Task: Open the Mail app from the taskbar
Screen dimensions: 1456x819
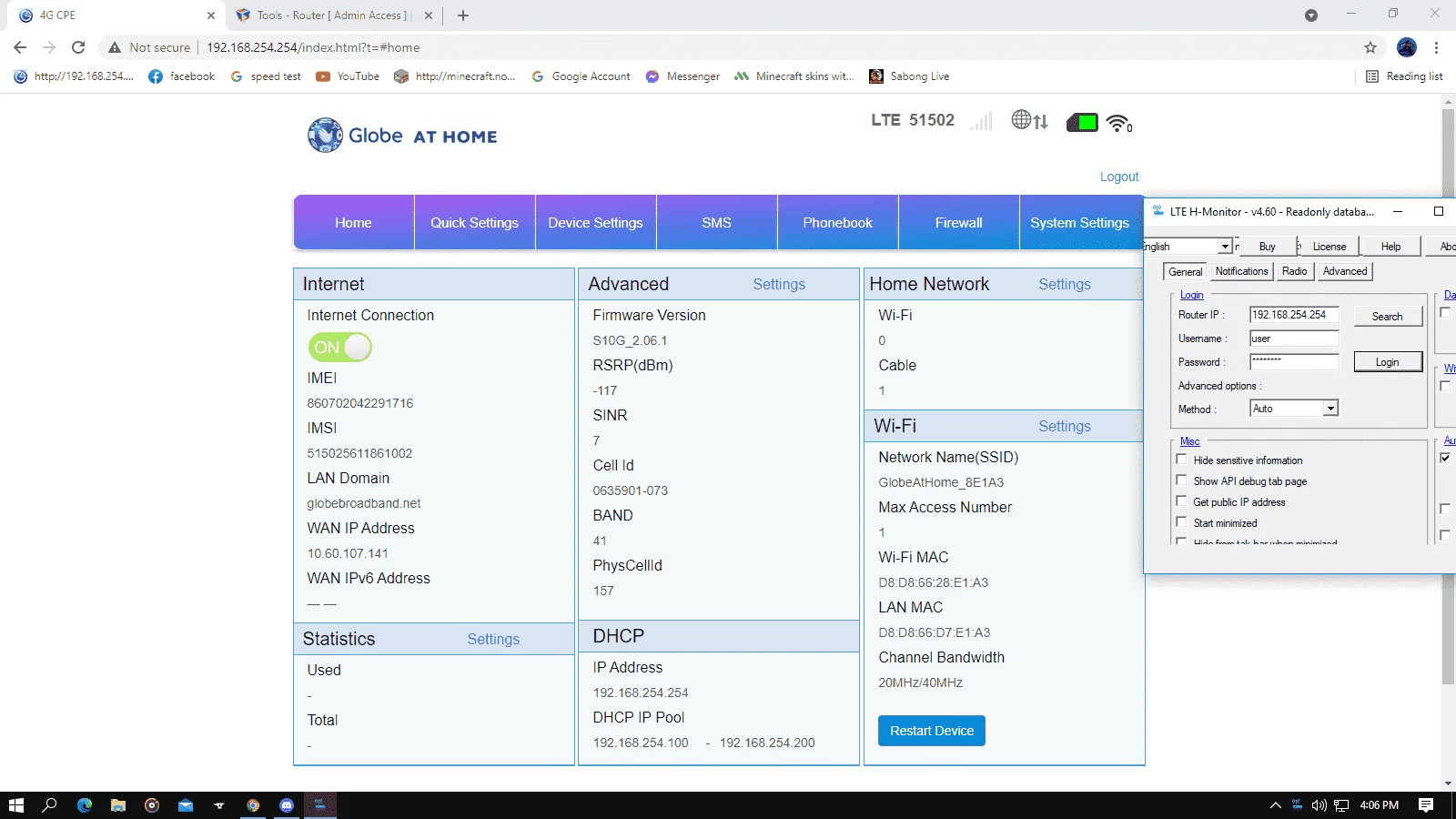Action: coord(186,805)
